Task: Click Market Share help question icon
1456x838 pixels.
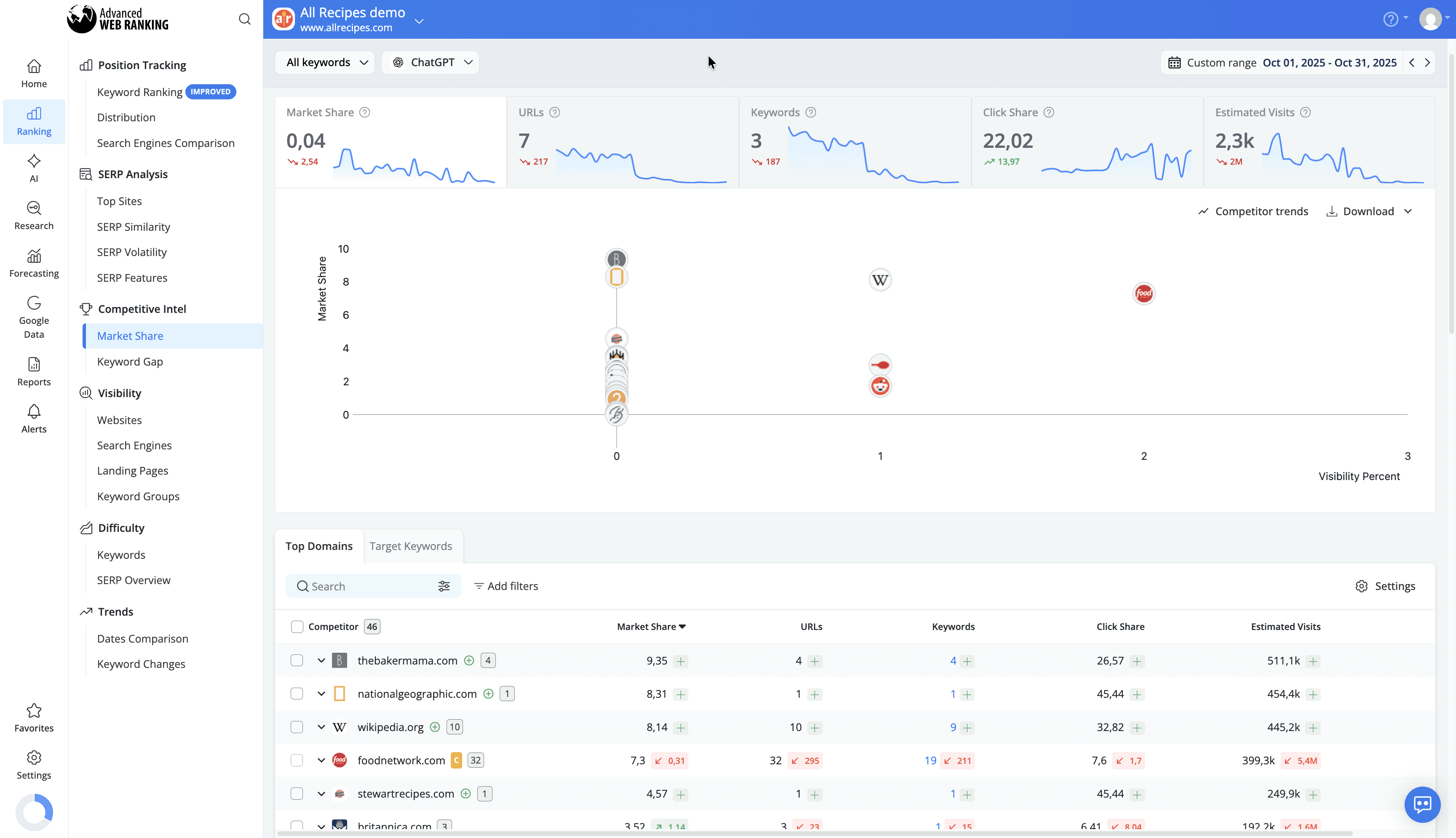Action: click(x=364, y=112)
